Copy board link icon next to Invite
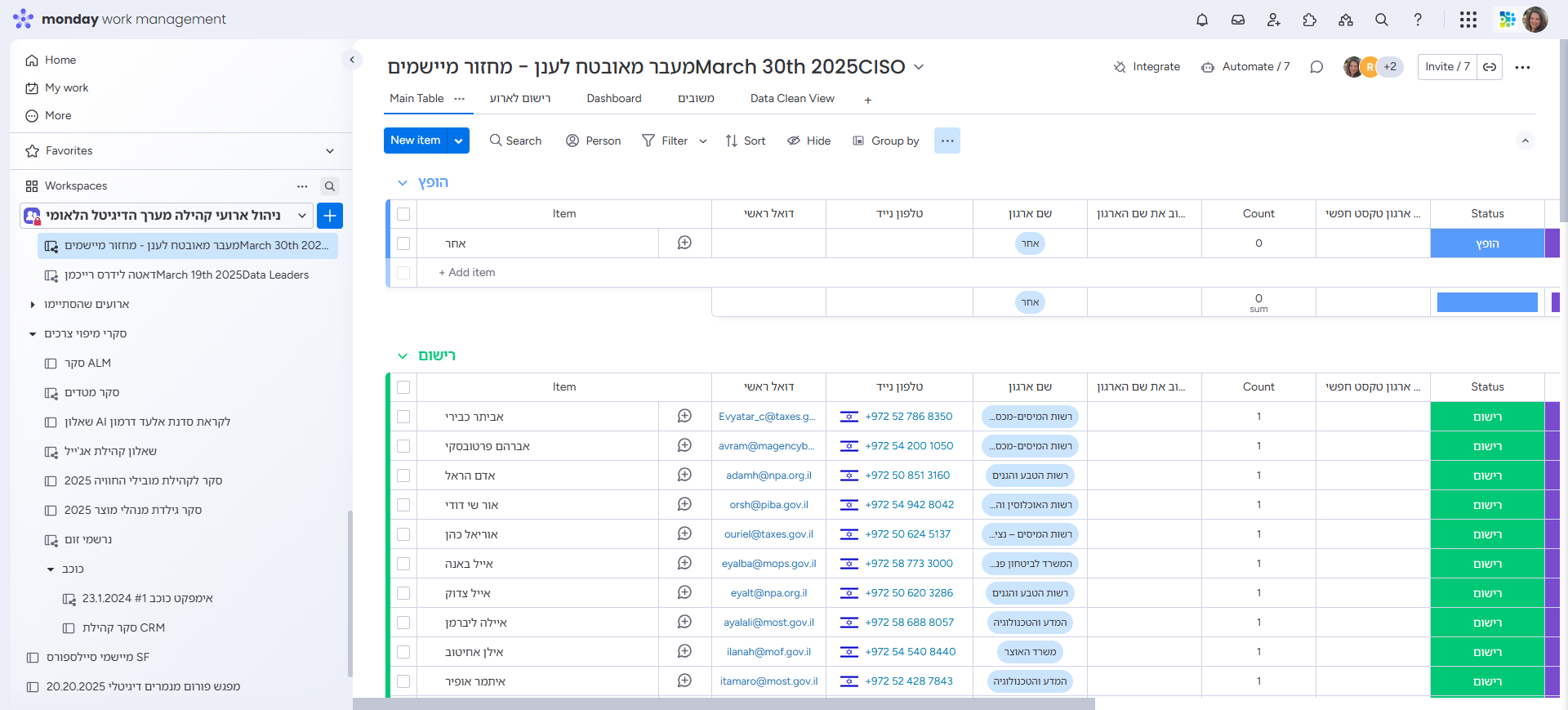 tap(1490, 67)
